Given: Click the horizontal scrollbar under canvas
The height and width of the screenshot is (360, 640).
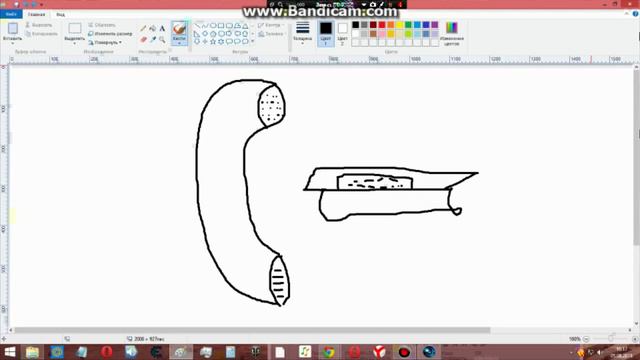Looking at the screenshot, I should pos(252,330).
